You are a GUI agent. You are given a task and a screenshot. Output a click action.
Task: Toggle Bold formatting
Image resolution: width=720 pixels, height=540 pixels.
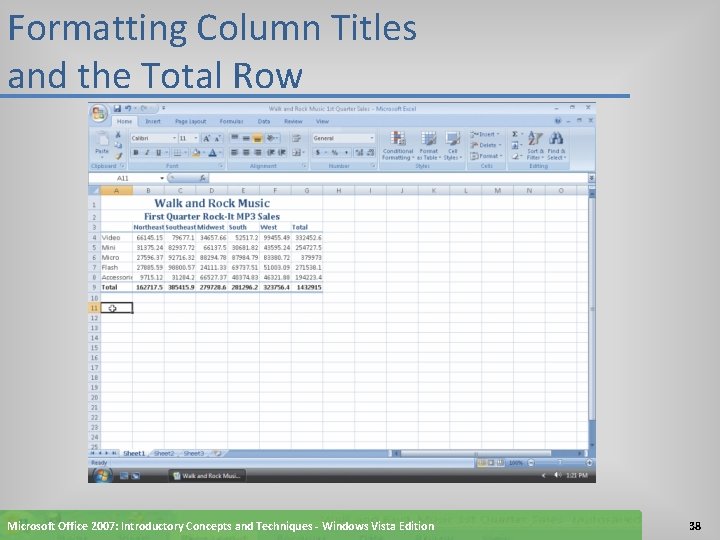point(135,153)
